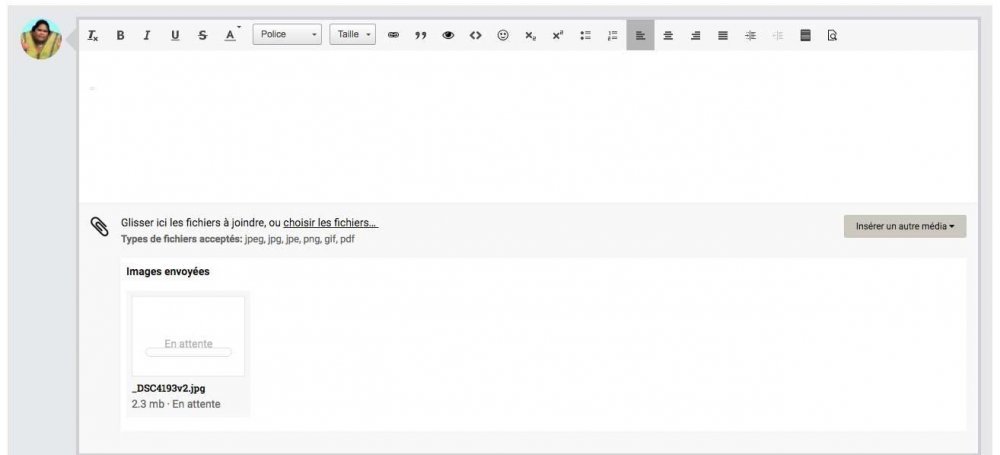Click the remove formatting icon
The height and width of the screenshot is (455, 1000).
(x=93, y=36)
